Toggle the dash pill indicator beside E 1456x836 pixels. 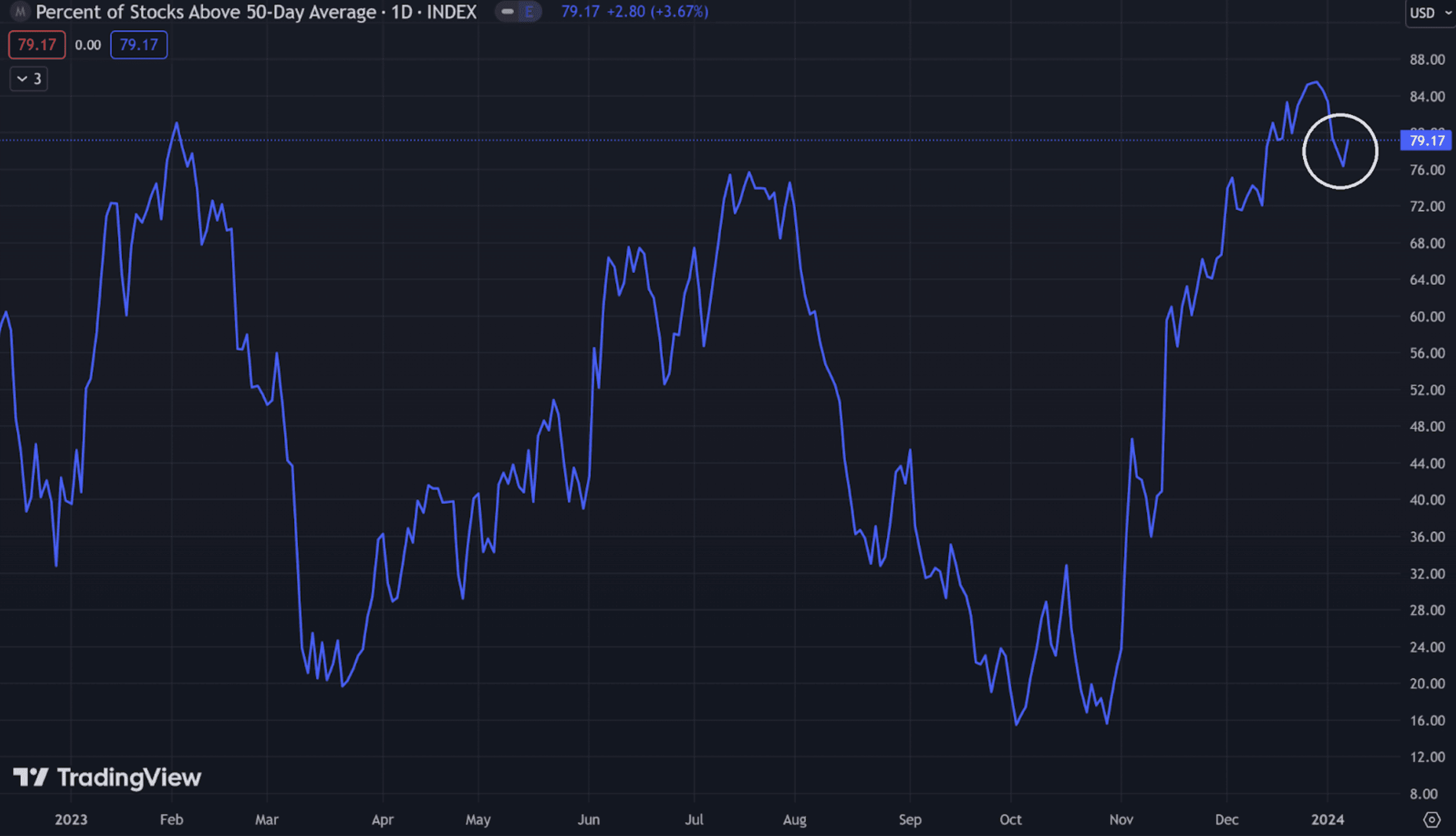click(x=508, y=12)
